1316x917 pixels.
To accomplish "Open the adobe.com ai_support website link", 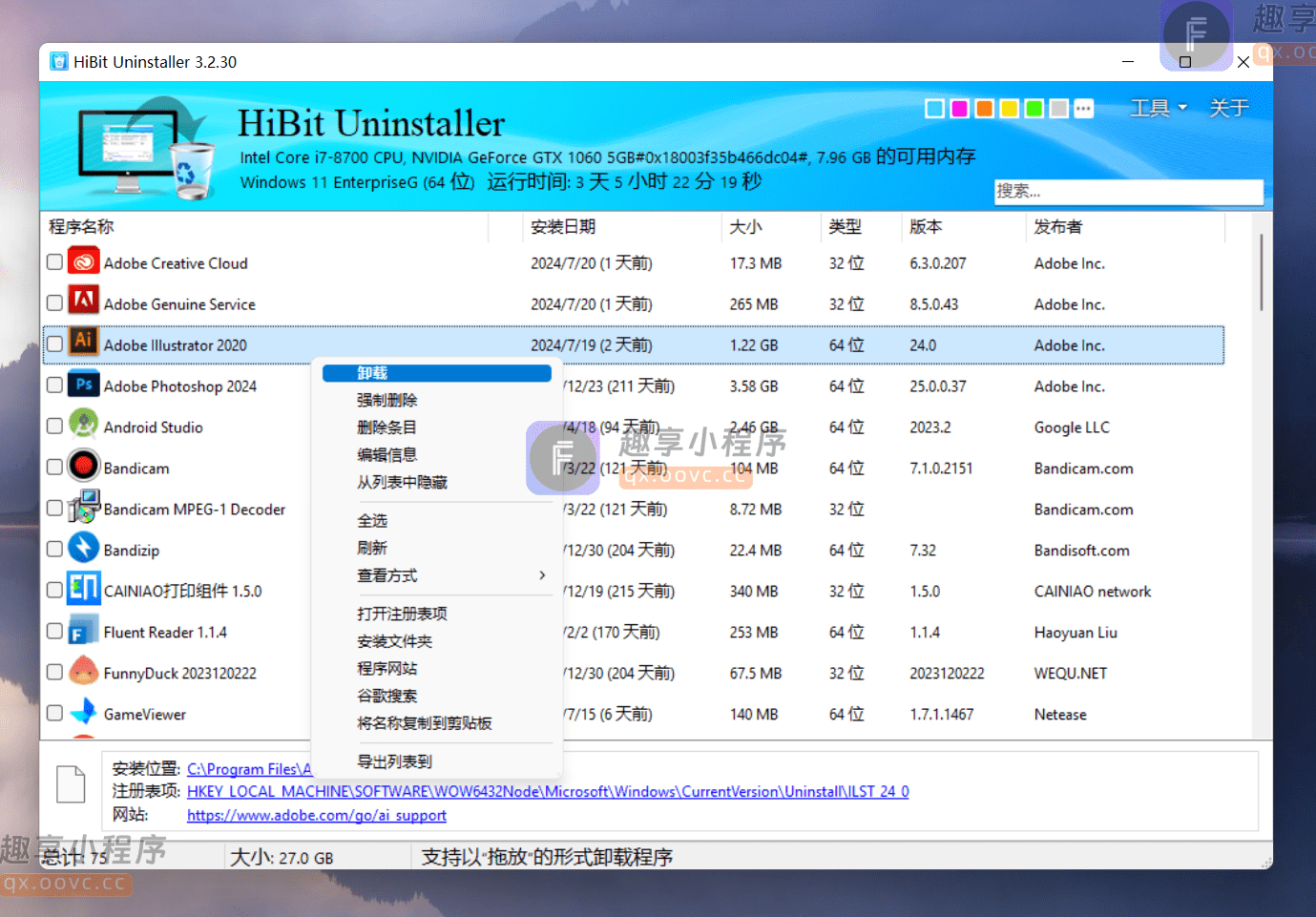I will (x=317, y=815).
